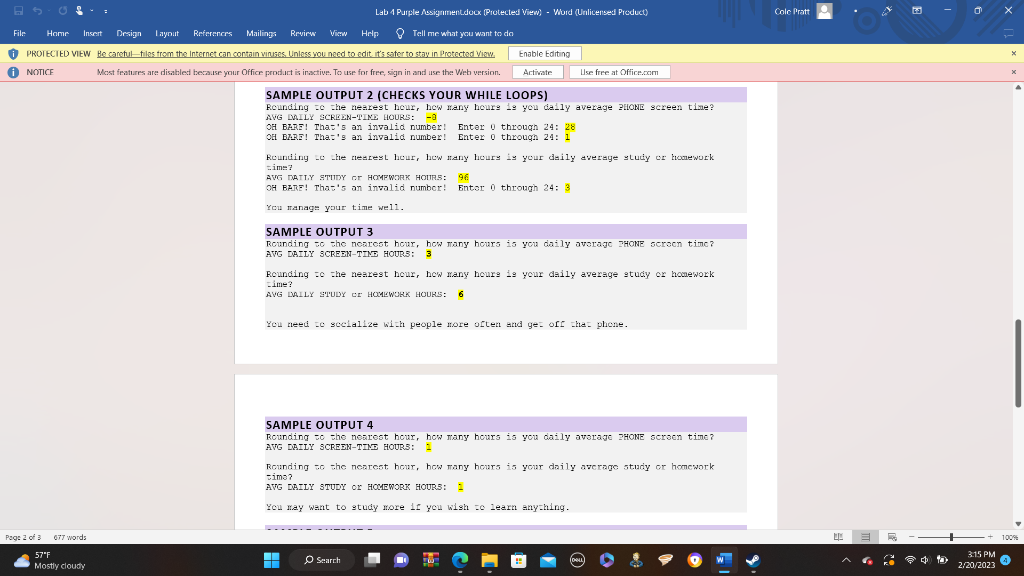This screenshot has width=1024, height=576.
Task: Click Page 2 of 3 status indicator
Action: point(23,537)
